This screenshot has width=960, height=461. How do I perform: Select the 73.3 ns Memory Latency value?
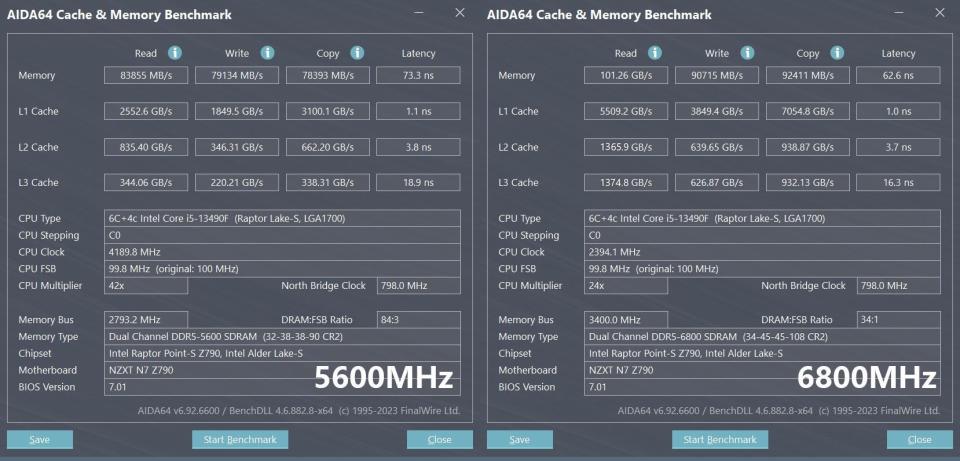tap(418, 75)
